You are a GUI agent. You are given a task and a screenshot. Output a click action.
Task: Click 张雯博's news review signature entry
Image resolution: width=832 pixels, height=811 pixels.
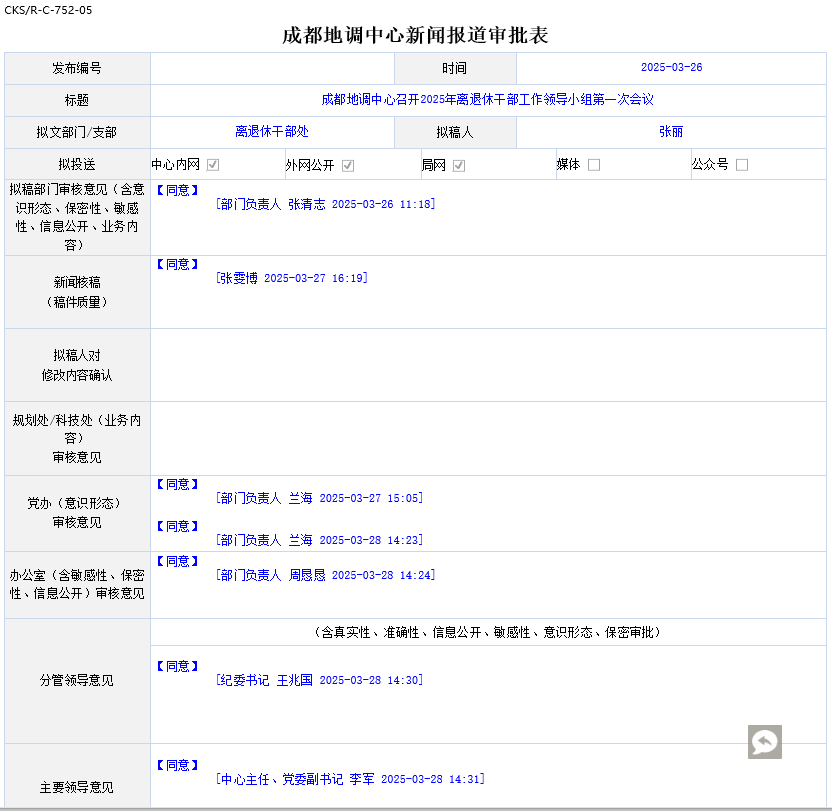pyautogui.click(x=292, y=278)
